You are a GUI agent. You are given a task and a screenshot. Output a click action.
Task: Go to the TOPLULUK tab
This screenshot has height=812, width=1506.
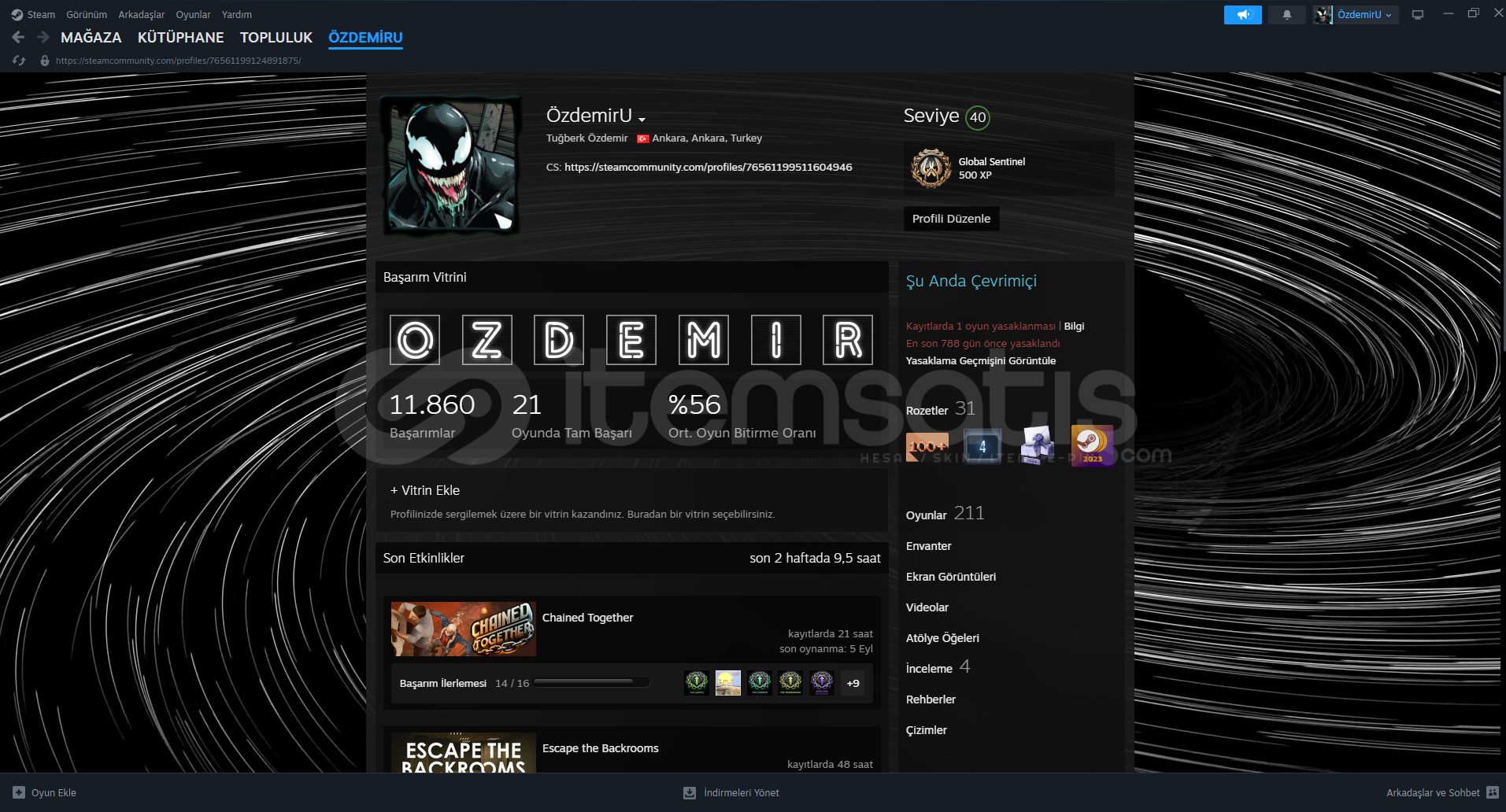276,37
